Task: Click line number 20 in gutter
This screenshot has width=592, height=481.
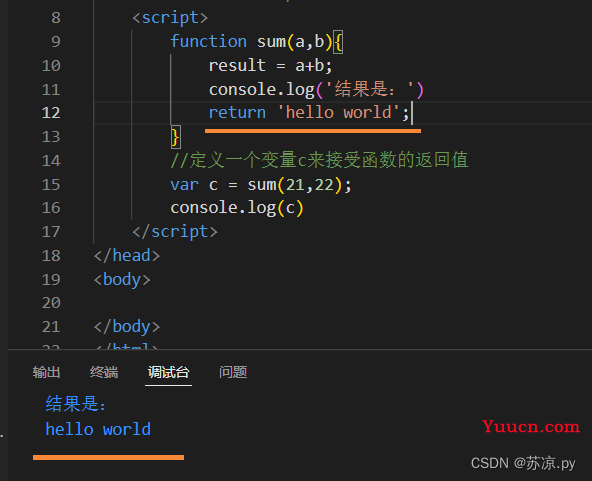Action: [51, 303]
